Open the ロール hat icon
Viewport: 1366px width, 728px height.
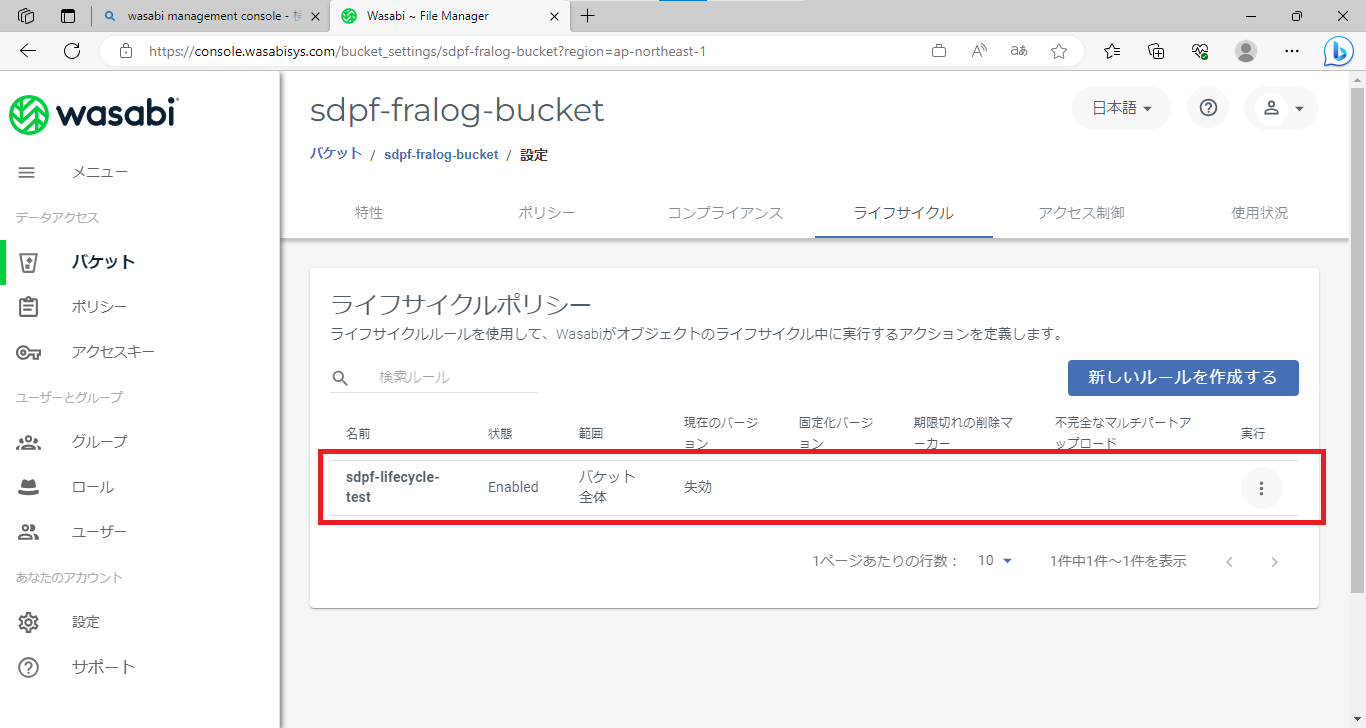(x=29, y=487)
